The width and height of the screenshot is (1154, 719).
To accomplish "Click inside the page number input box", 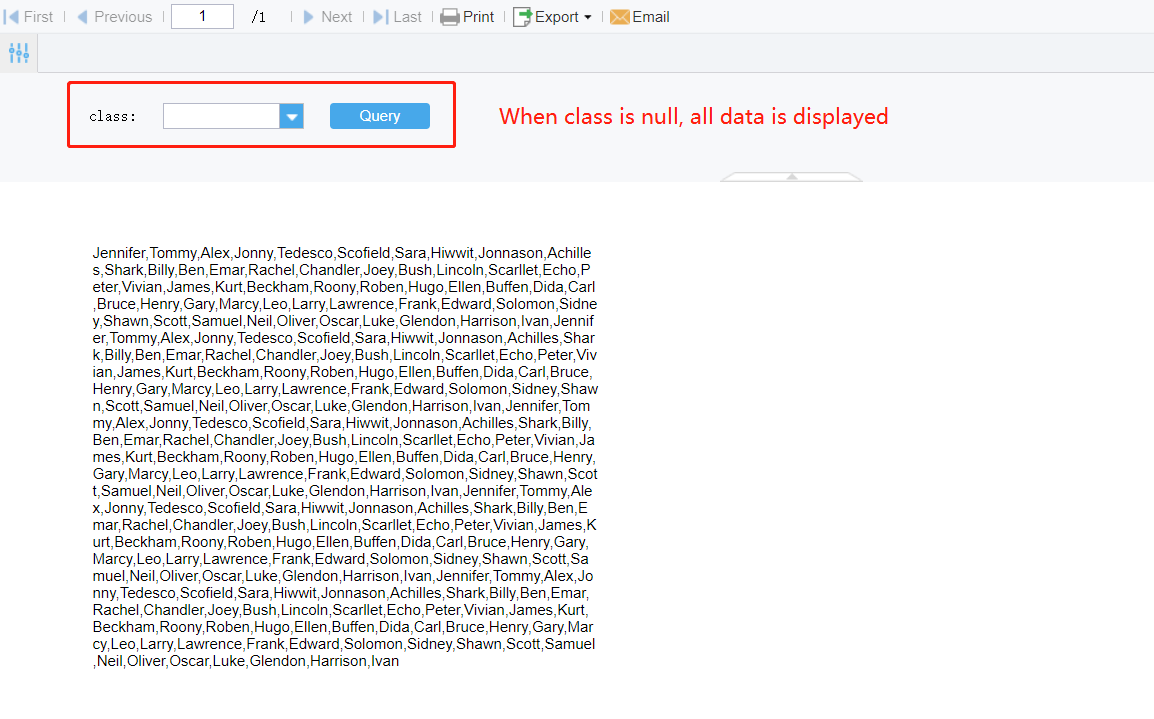I will pyautogui.click(x=201, y=16).
